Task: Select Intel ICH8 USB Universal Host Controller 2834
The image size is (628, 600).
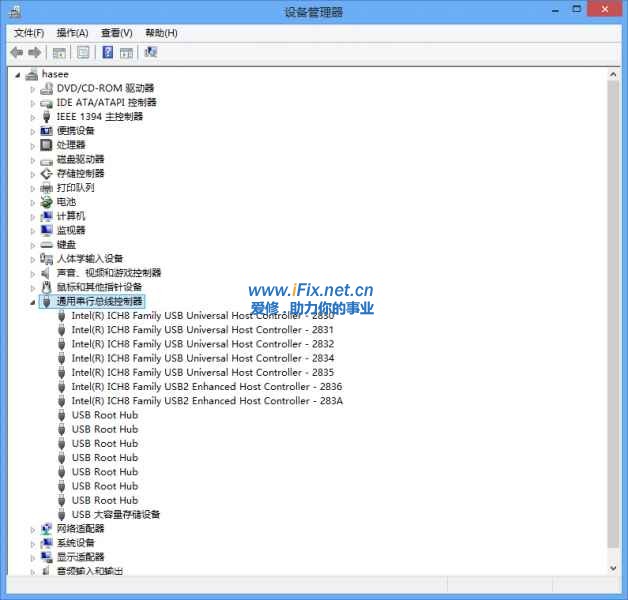Action: click(x=202, y=358)
